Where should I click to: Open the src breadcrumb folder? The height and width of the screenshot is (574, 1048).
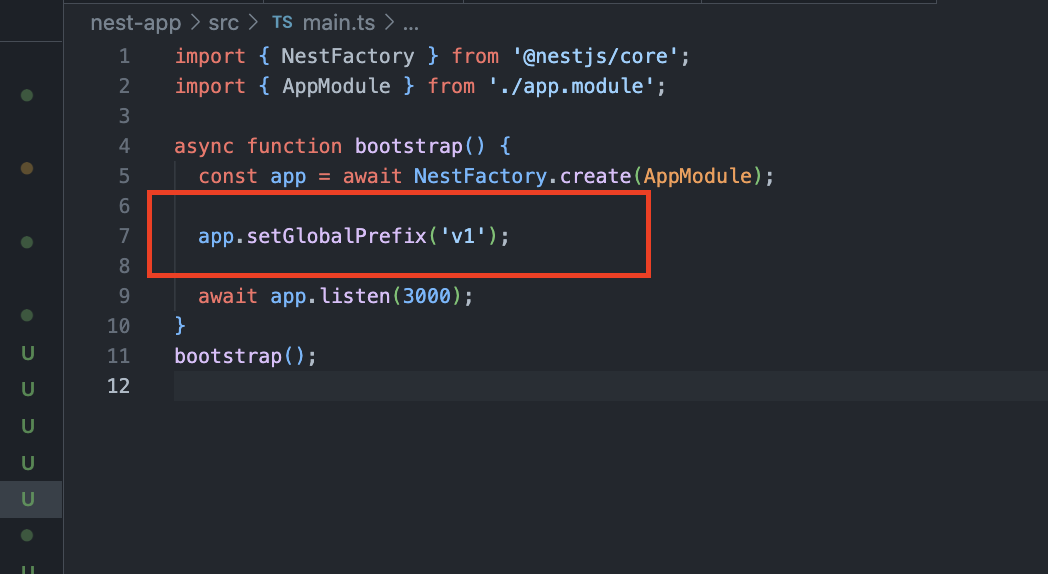click(223, 23)
